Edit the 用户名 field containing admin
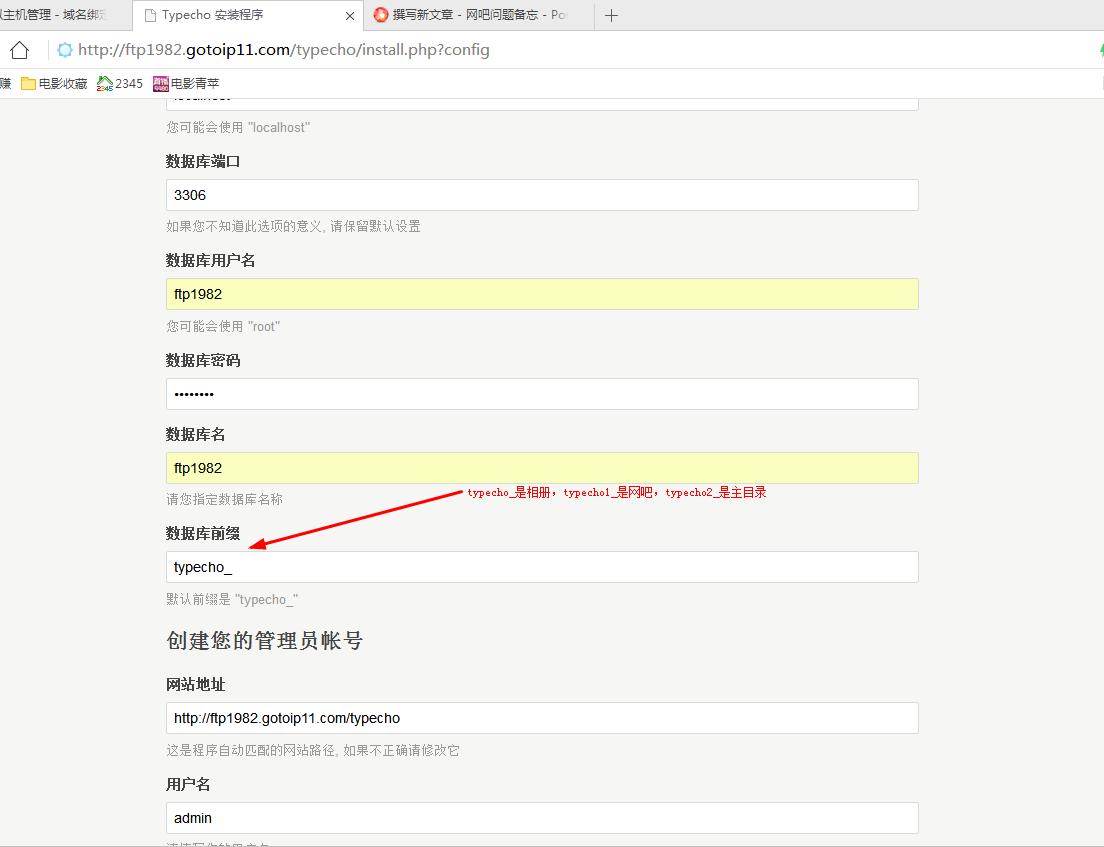The width and height of the screenshot is (1104, 847). (542, 818)
